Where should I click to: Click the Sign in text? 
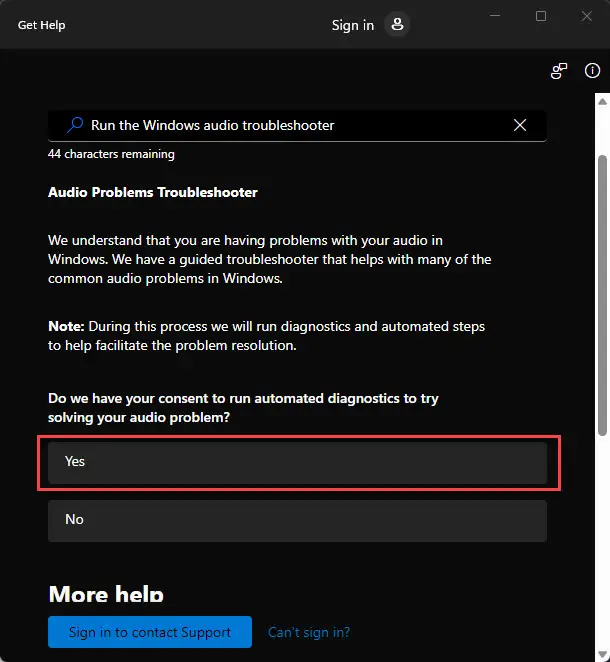coord(353,25)
